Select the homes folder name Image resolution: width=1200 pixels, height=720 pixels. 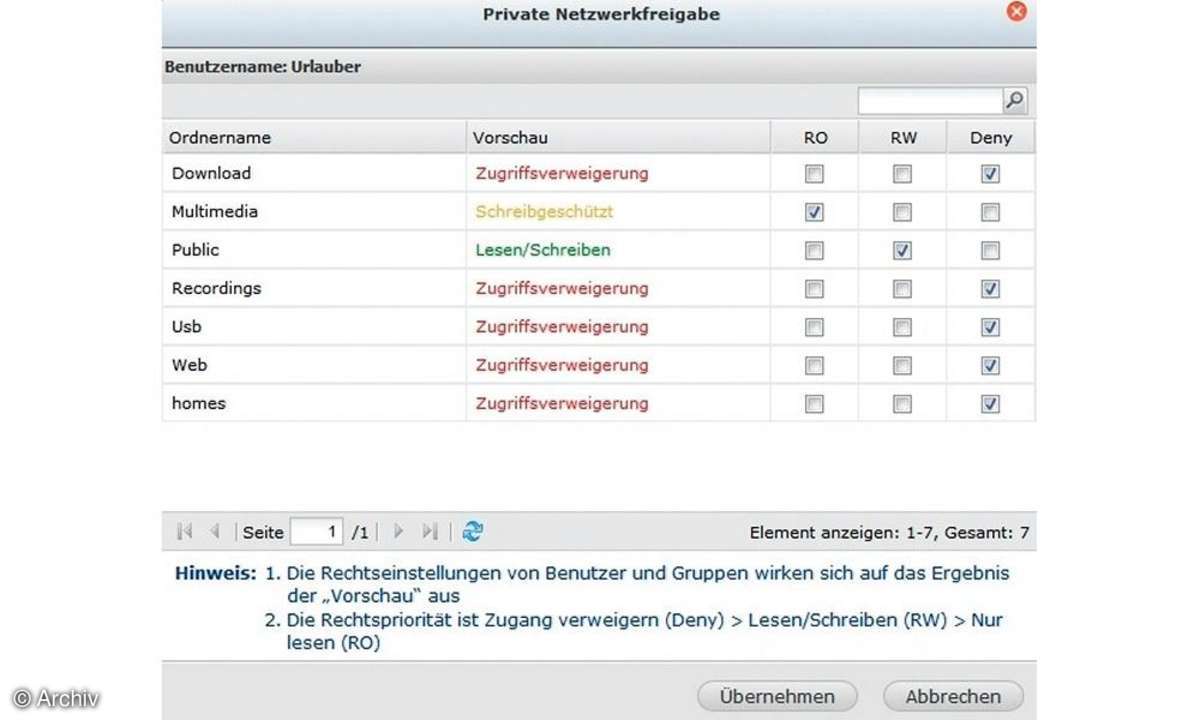tap(198, 404)
